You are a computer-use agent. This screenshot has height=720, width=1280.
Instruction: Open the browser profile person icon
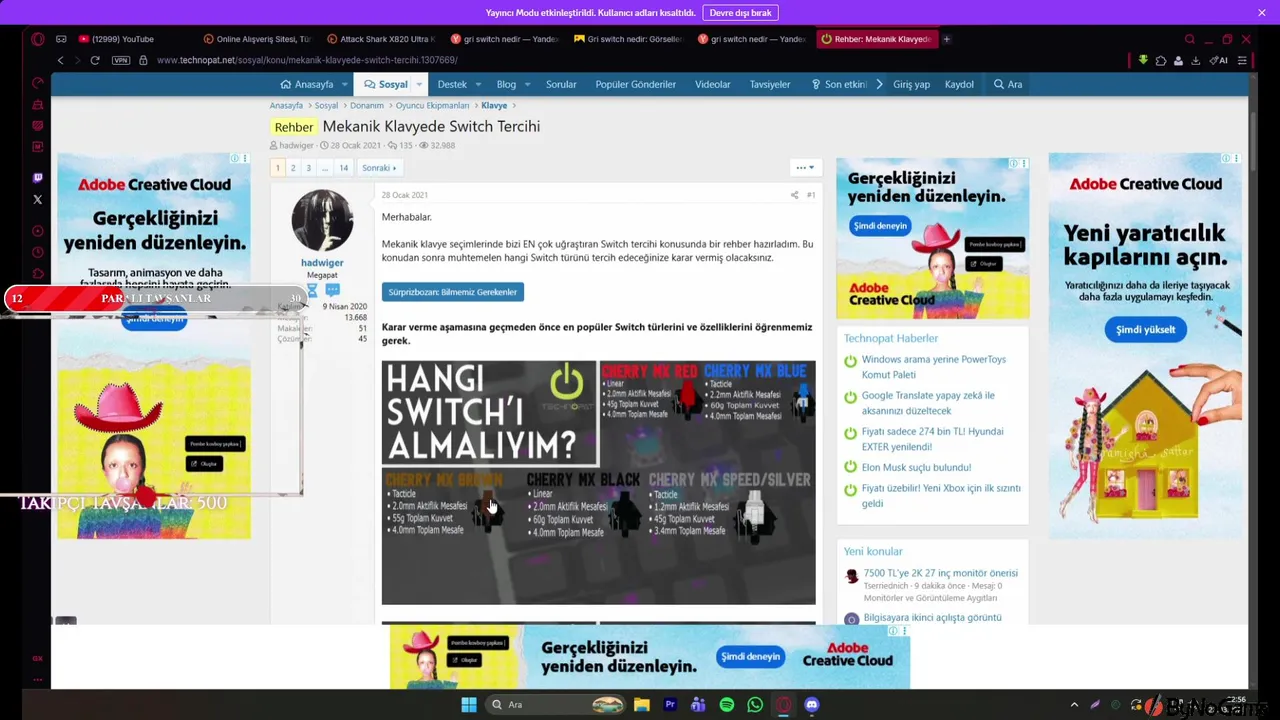1179,60
